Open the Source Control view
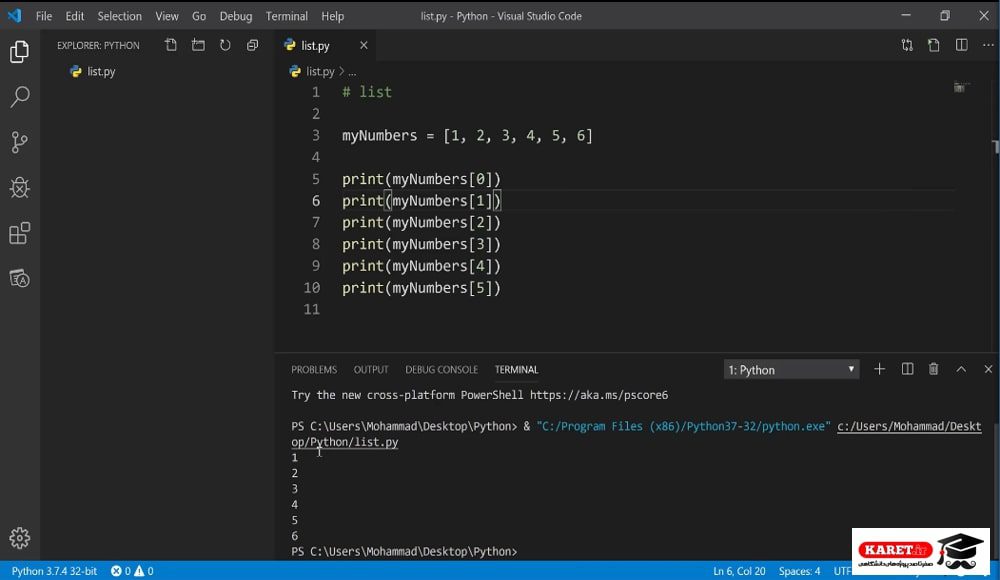The image size is (1000, 580). (19, 142)
